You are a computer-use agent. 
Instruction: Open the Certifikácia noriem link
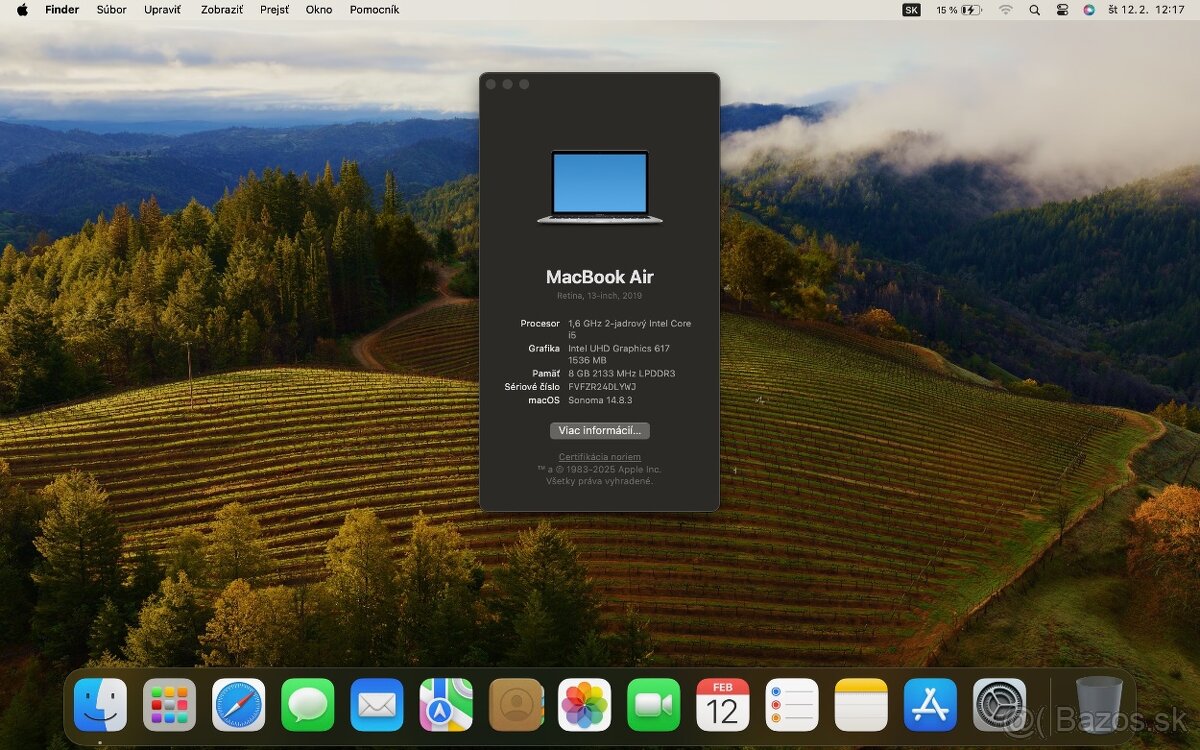coord(599,456)
